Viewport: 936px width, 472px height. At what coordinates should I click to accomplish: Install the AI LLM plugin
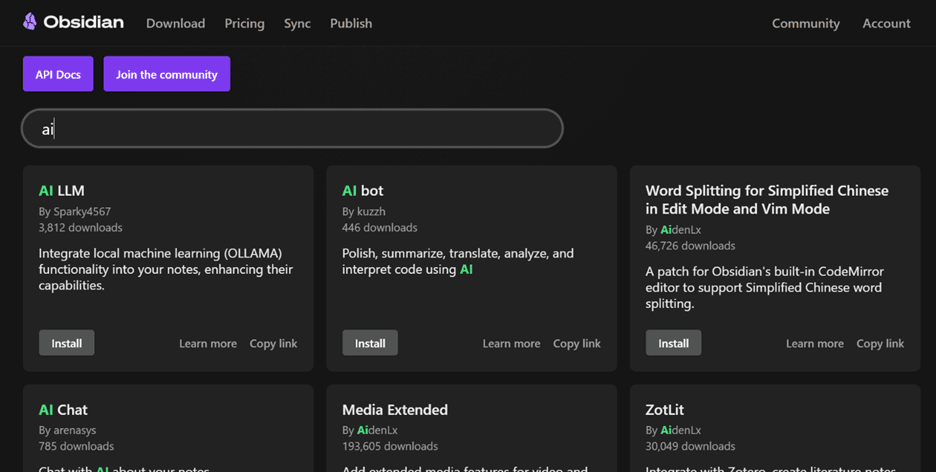point(66,343)
